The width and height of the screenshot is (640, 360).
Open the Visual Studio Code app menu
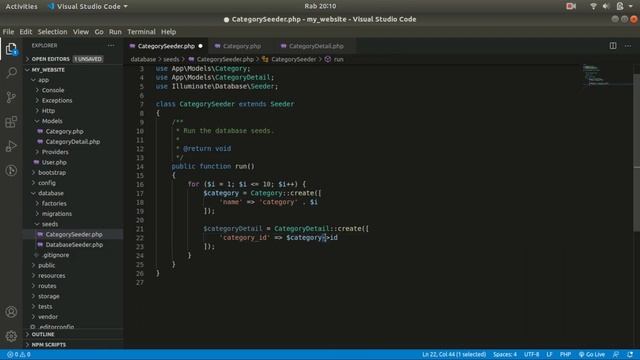(88, 6)
